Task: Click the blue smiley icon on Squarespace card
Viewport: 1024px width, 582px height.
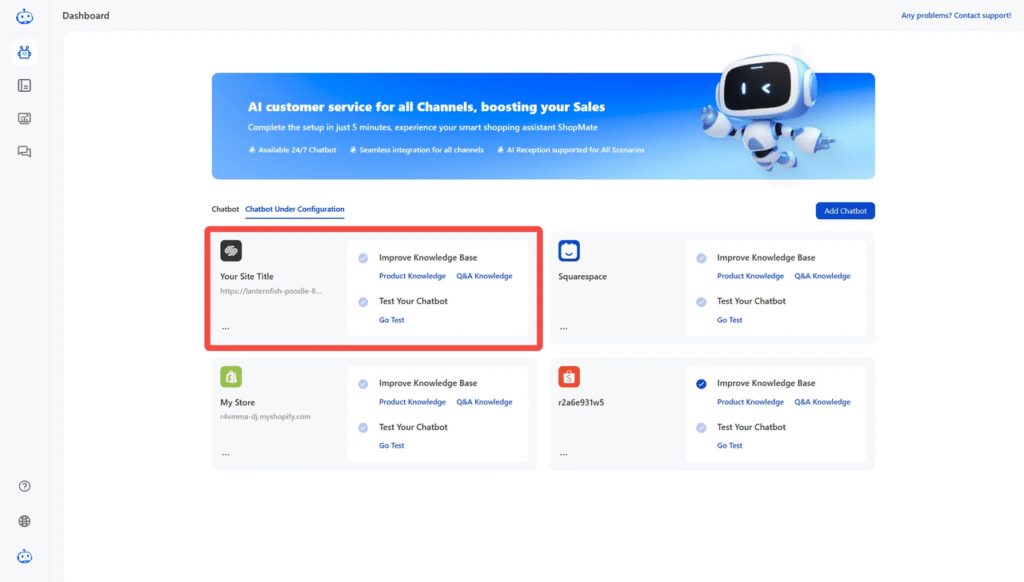Action: click(569, 251)
